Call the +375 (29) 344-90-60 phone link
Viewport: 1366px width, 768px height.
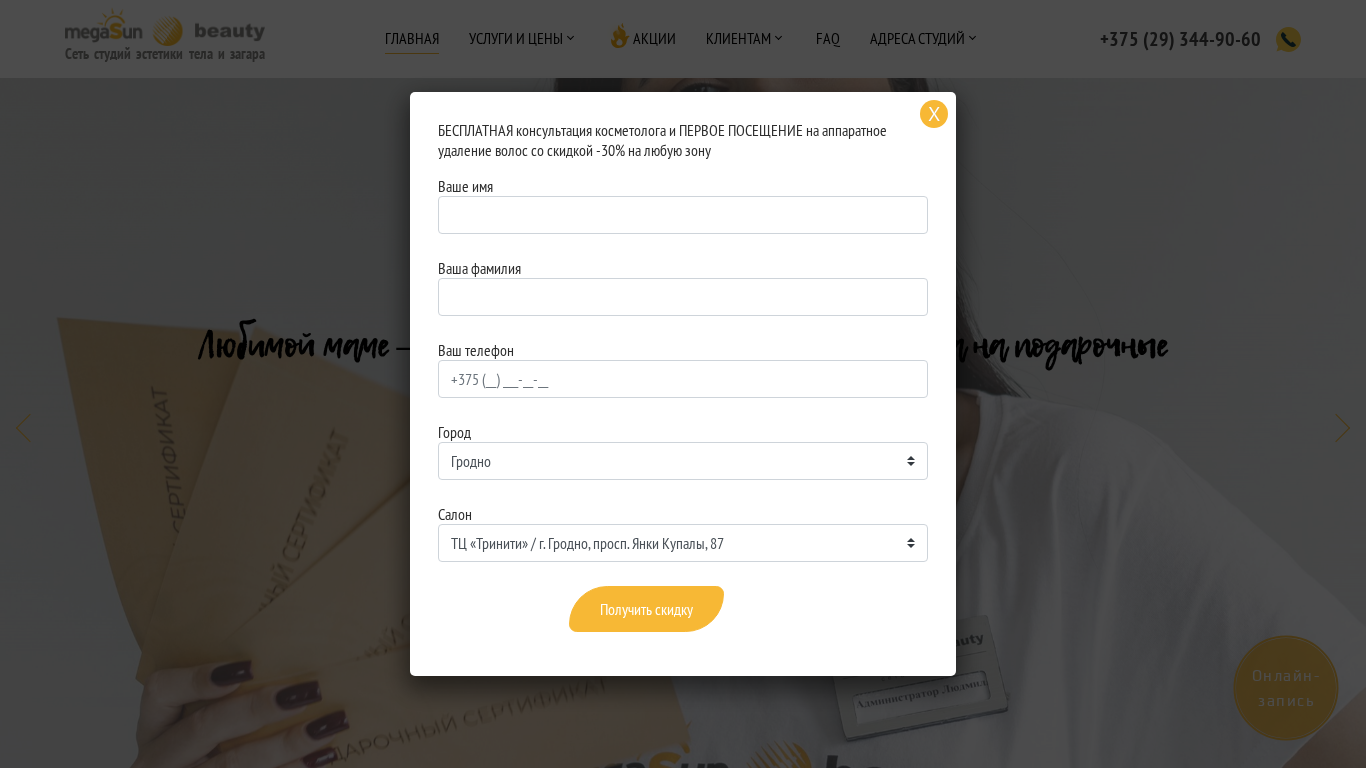pyautogui.click(x=1180, y=39)
